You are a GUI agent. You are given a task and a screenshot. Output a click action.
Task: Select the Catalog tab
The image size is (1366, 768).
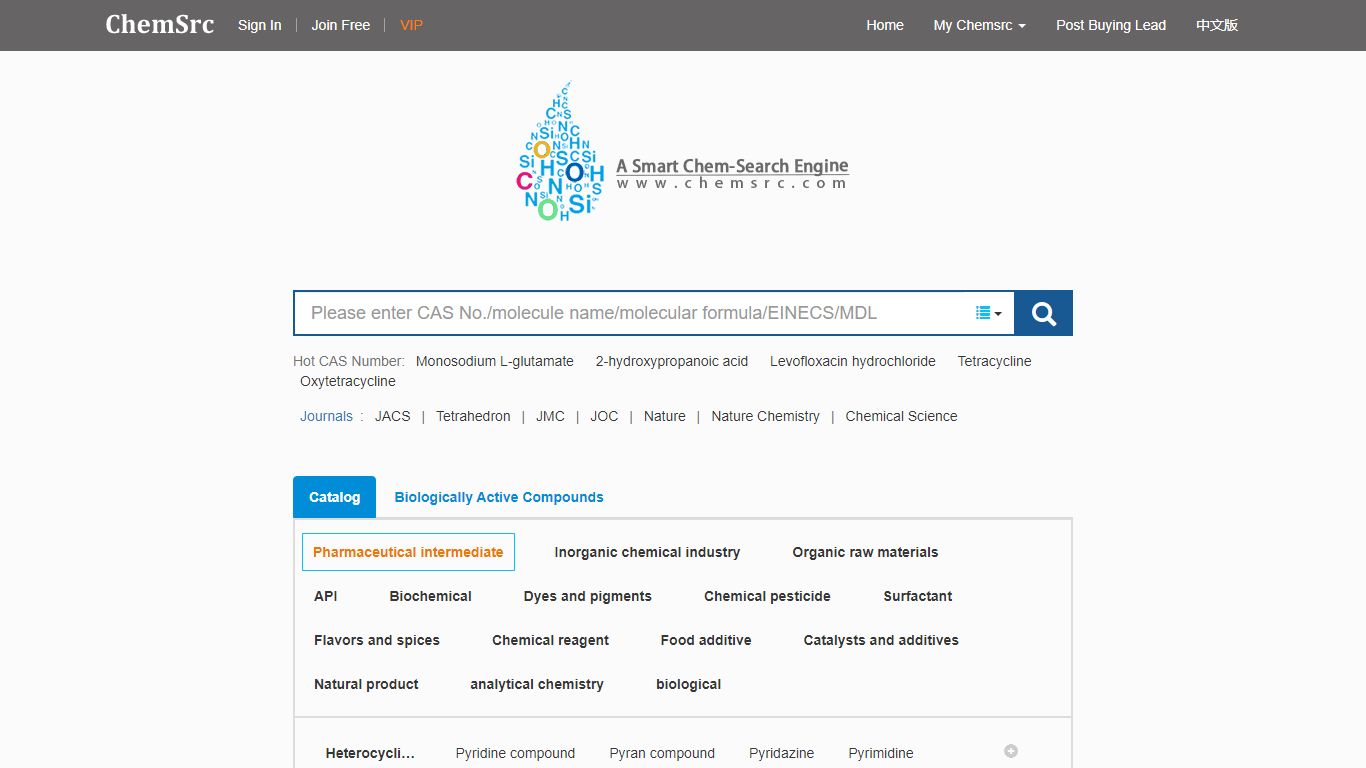coord(334,497)
